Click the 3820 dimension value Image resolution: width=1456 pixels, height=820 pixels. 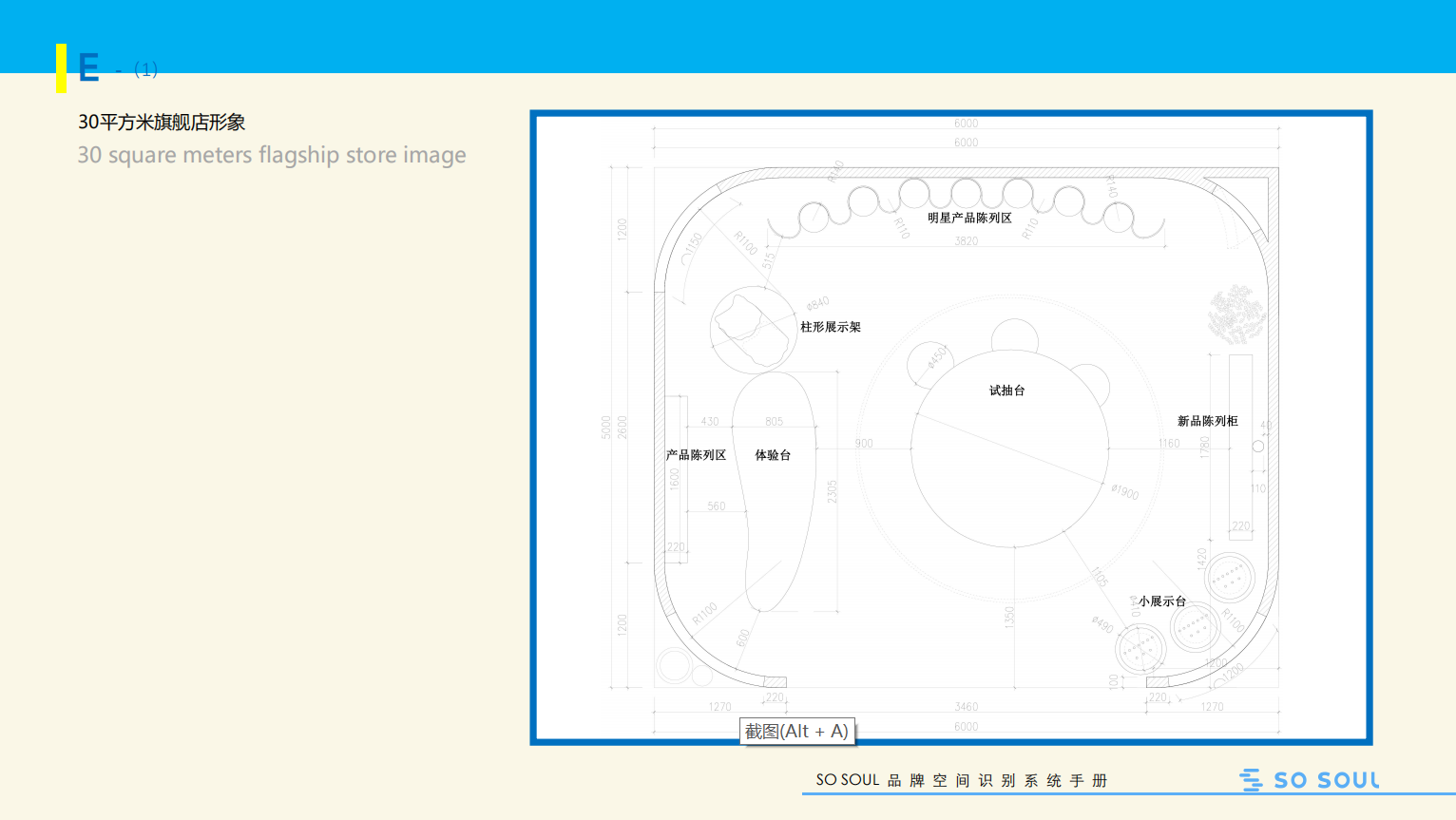click(x=967, y=241)
